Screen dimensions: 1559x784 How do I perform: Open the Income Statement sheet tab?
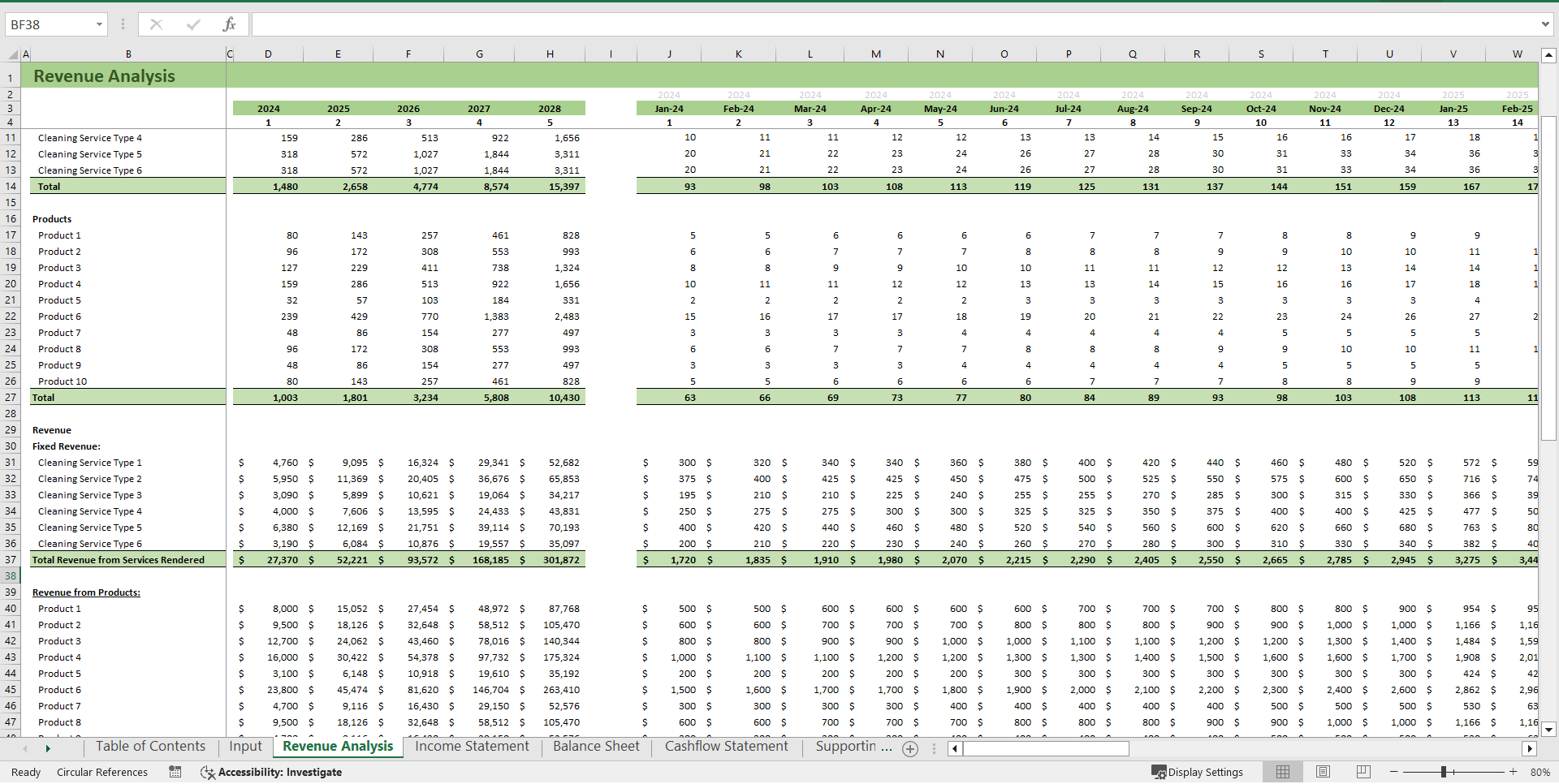[472, 747]
